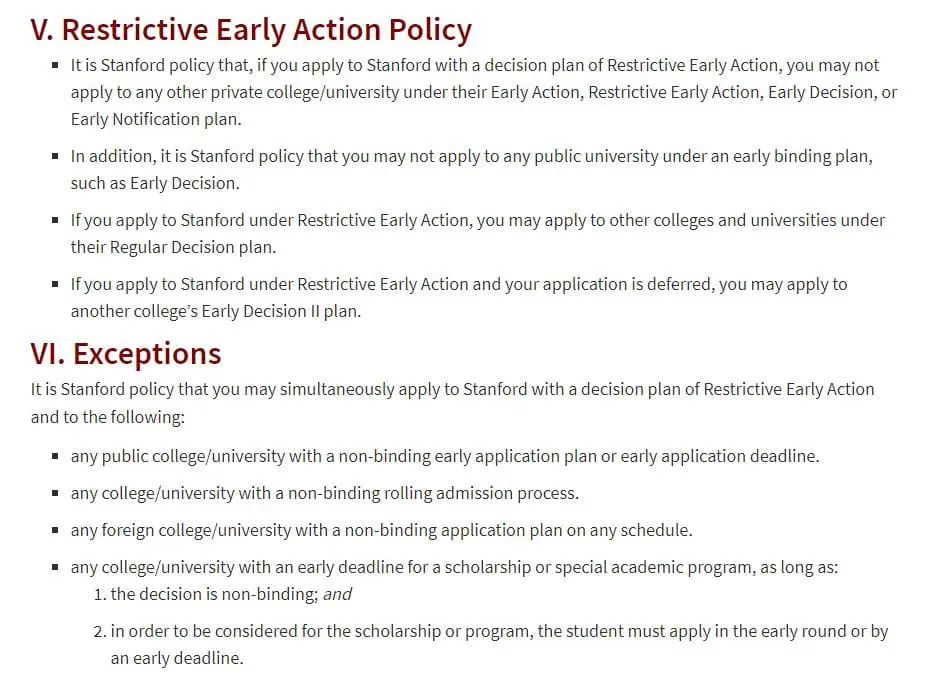Click the bullet before "any public college/university"

pos(55,456)
